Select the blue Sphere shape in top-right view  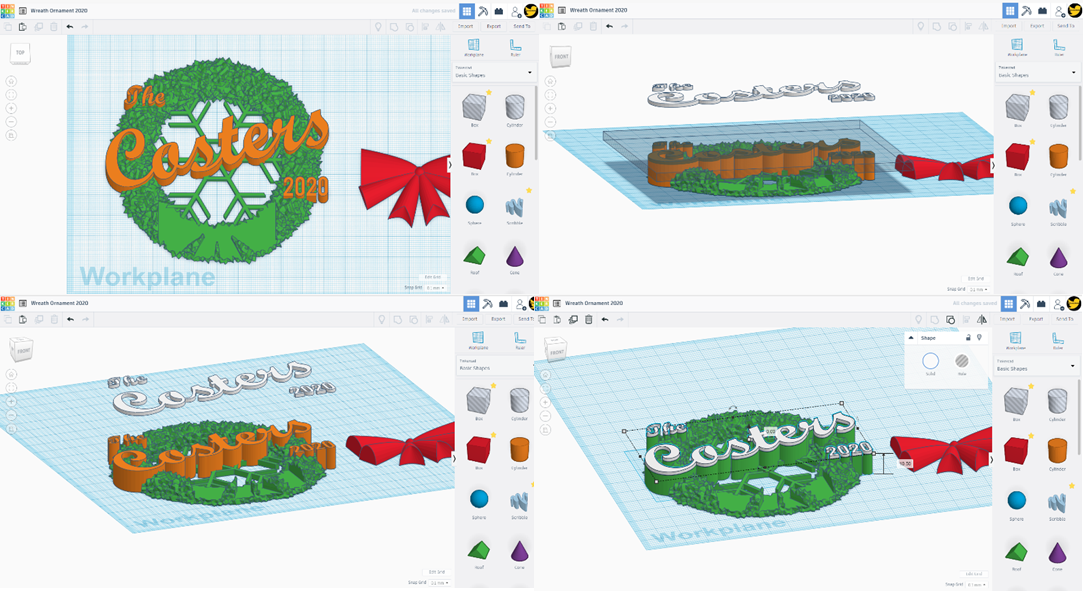(x=1018, y=206)
